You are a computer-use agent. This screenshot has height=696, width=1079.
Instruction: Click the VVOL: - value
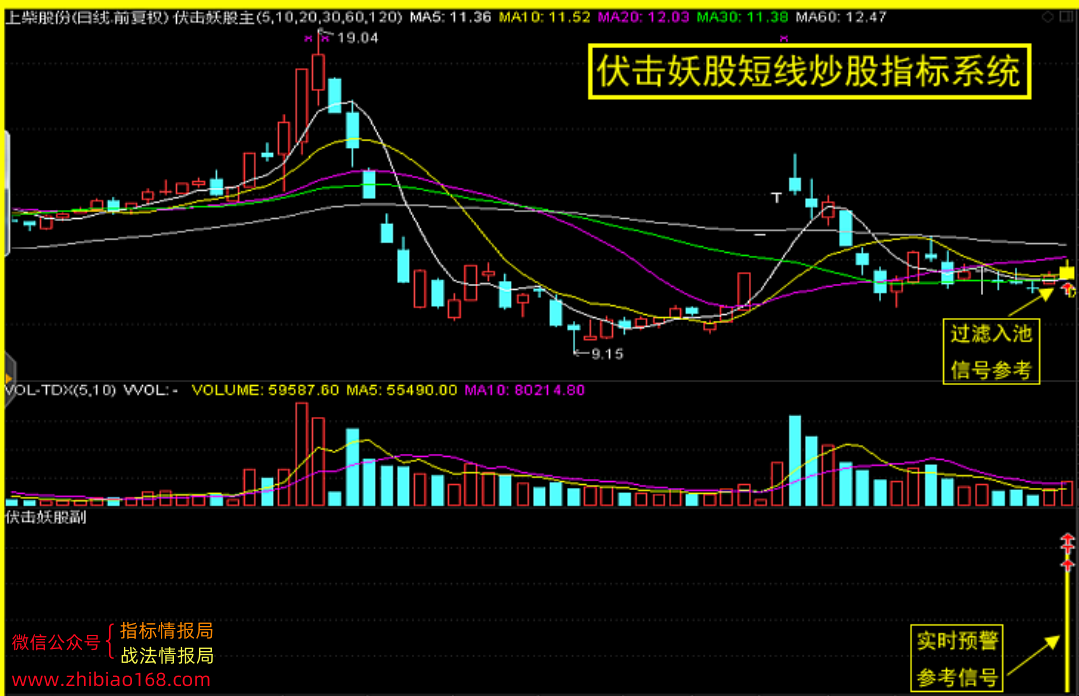pos(151,390)
